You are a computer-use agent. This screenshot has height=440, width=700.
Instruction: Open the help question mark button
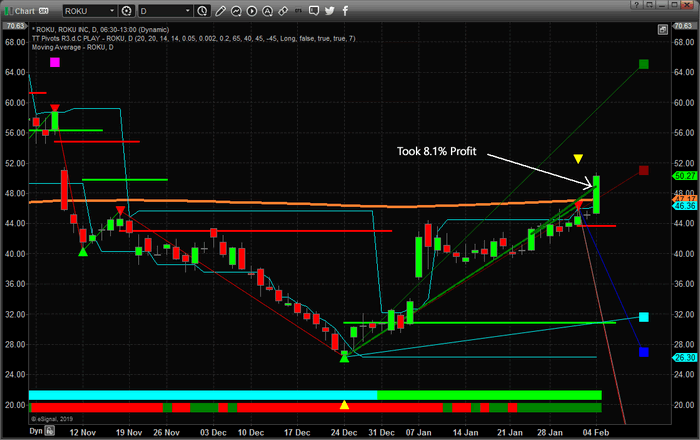637,5
